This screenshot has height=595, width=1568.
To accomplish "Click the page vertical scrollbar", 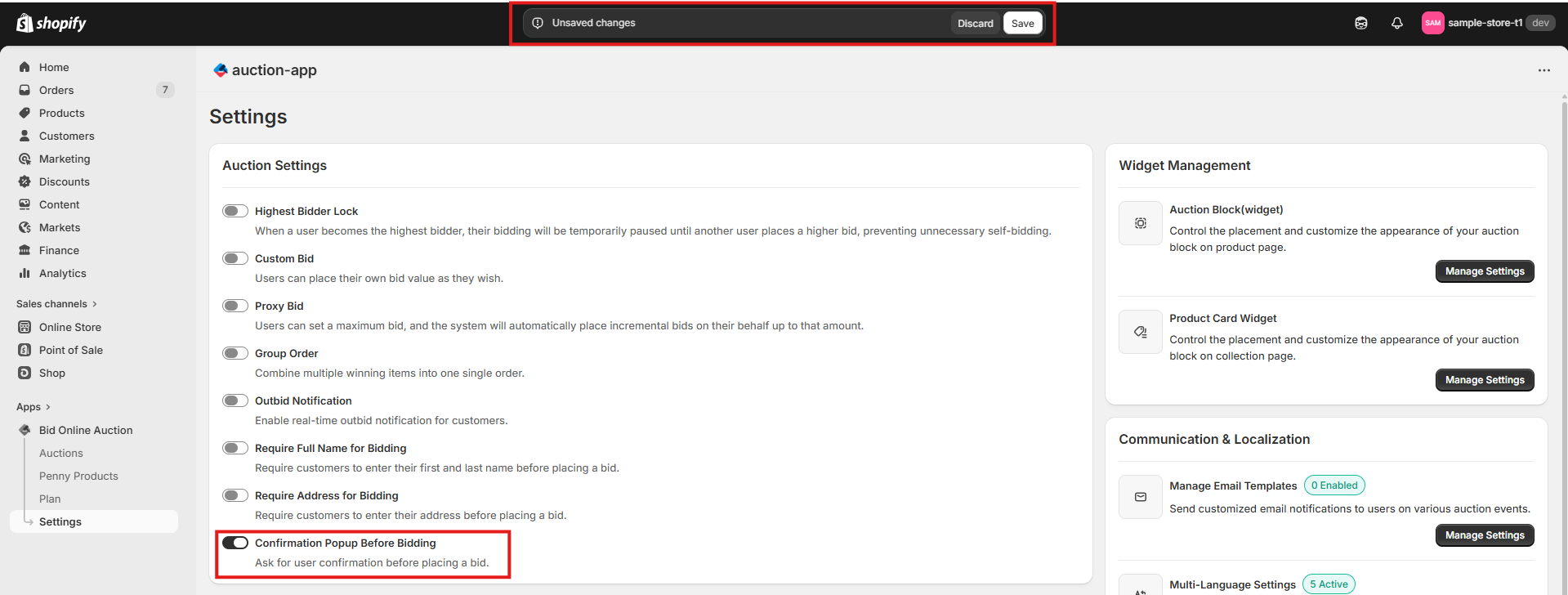I will [x=1564, y=327].
